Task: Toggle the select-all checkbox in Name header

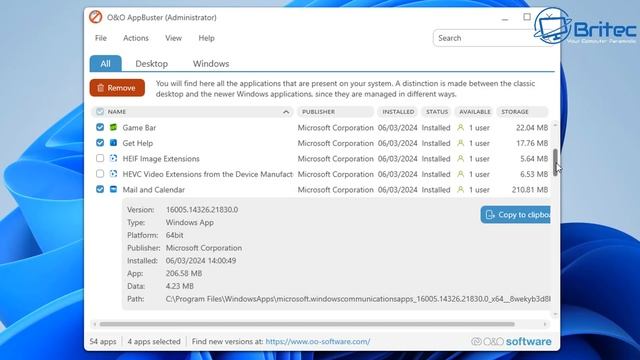Action: [100, 111]
